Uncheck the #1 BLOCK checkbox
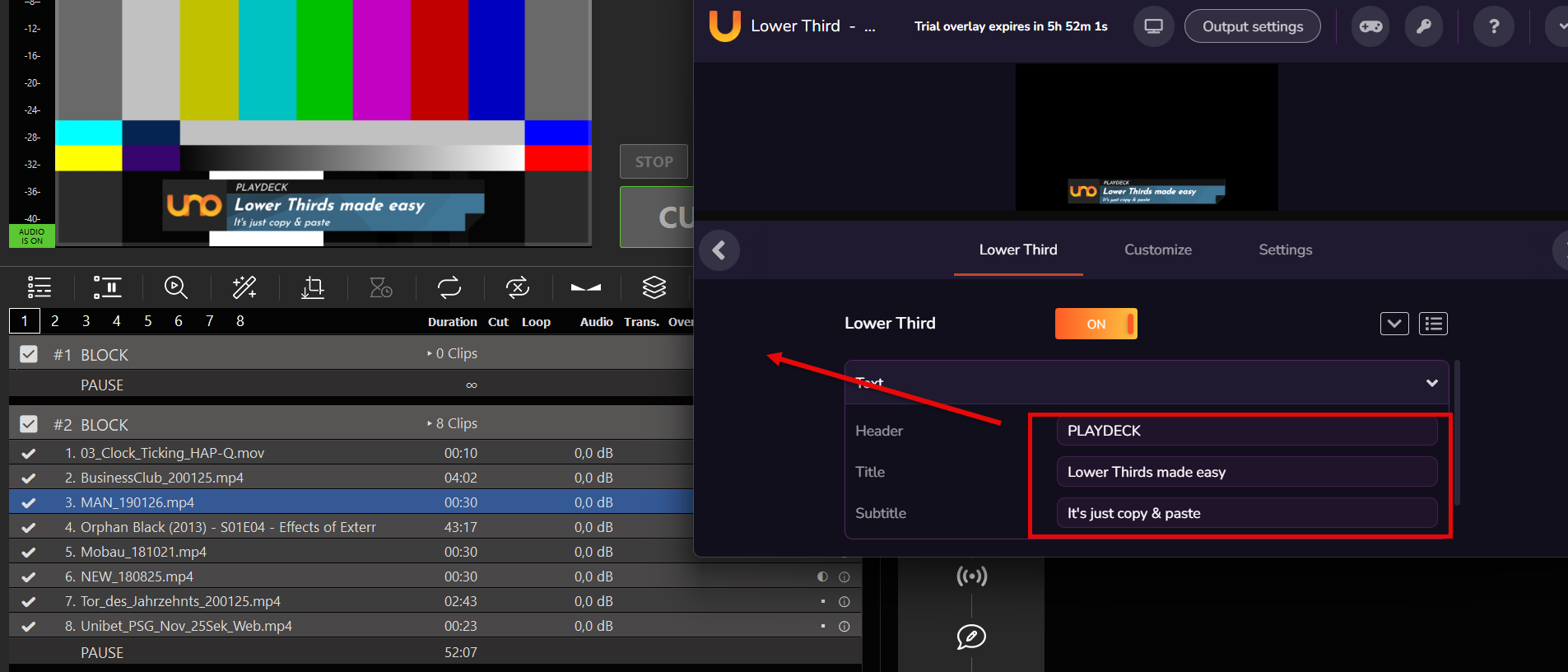The width and height of the screenshot is (1568, 672). [x=29, y=354]
